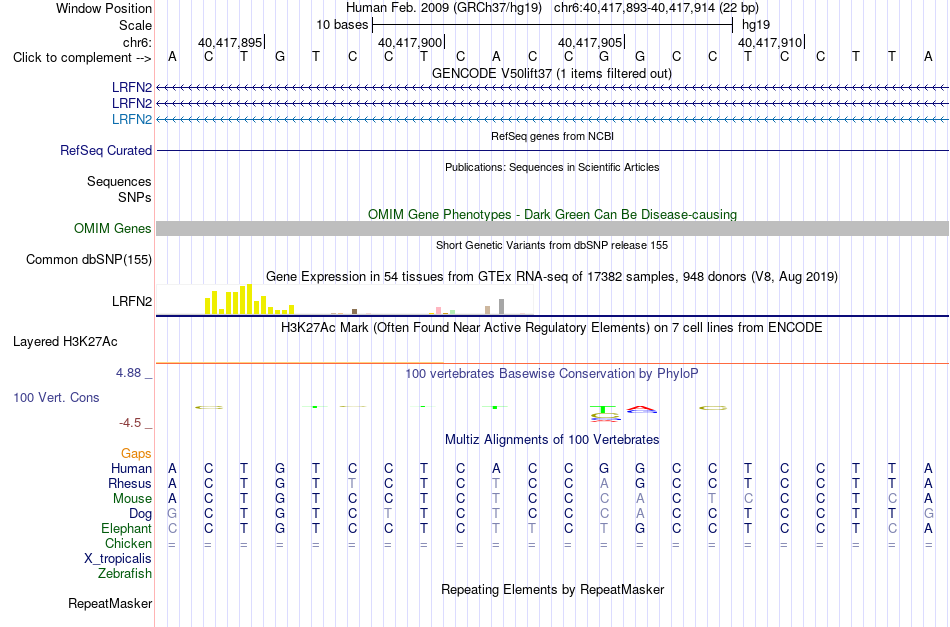Image resolution: width=950 pixels, height=627 pixels.
Task: Click the red A conservation logo letter
Action: pyautogui.click(x=642, y=408)
